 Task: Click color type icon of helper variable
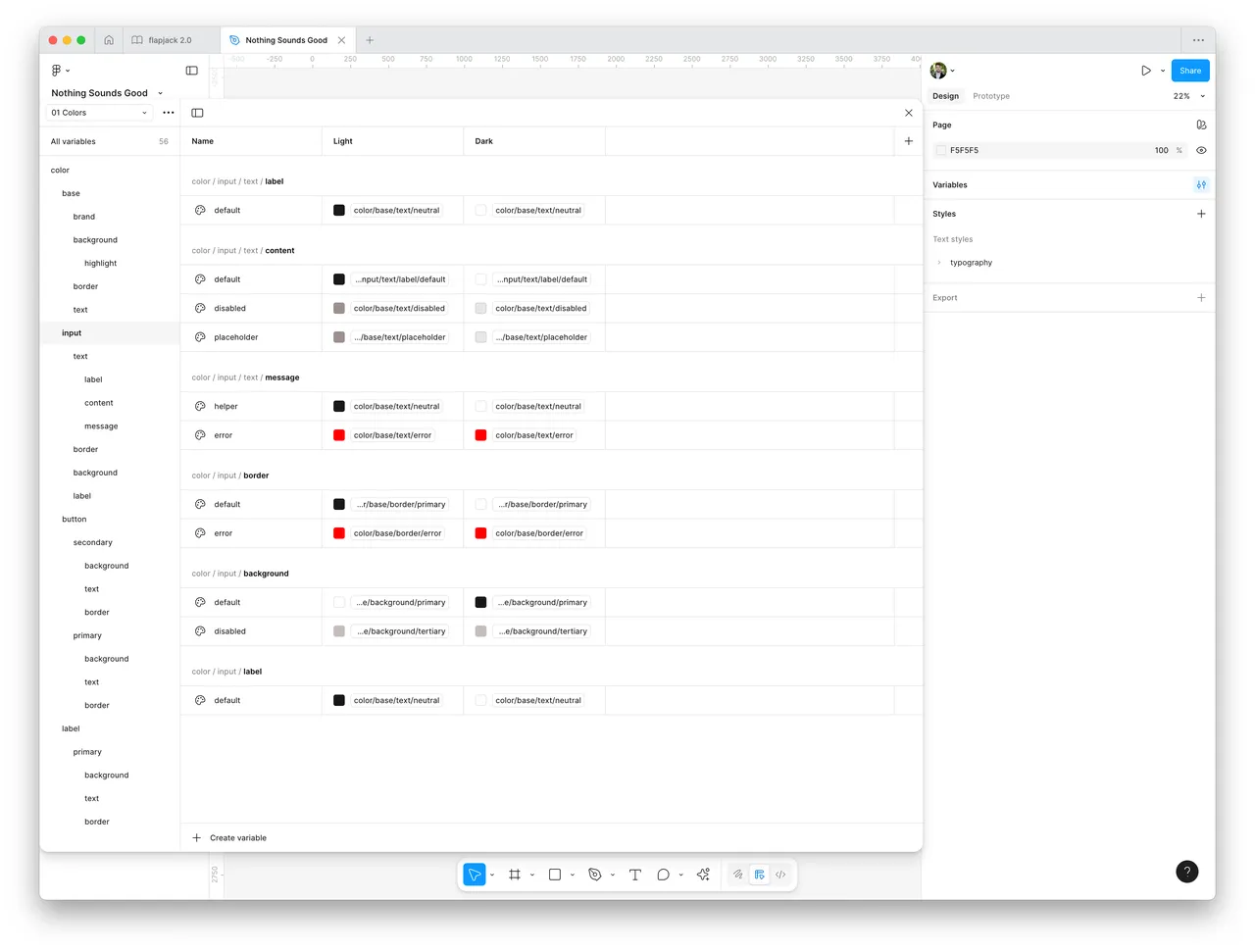[x=200, y=406]
